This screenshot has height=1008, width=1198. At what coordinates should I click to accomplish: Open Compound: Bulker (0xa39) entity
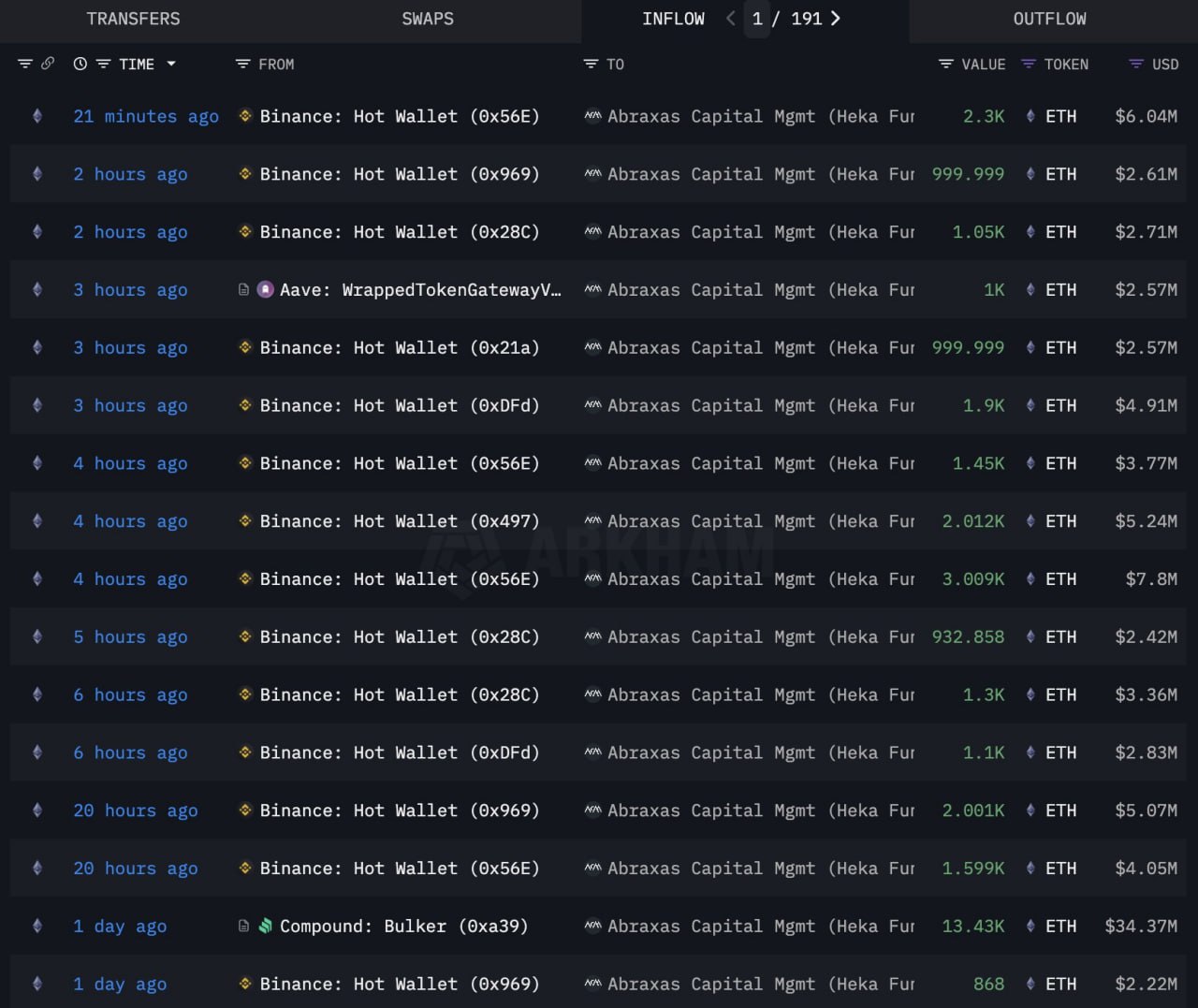coord(403,926)
